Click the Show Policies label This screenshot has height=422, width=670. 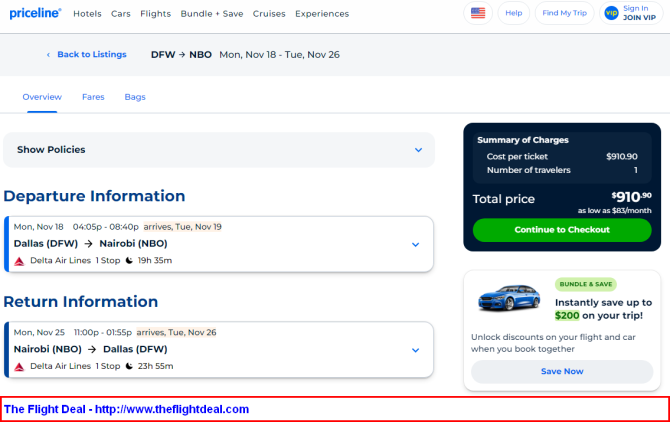click(51, 150)
